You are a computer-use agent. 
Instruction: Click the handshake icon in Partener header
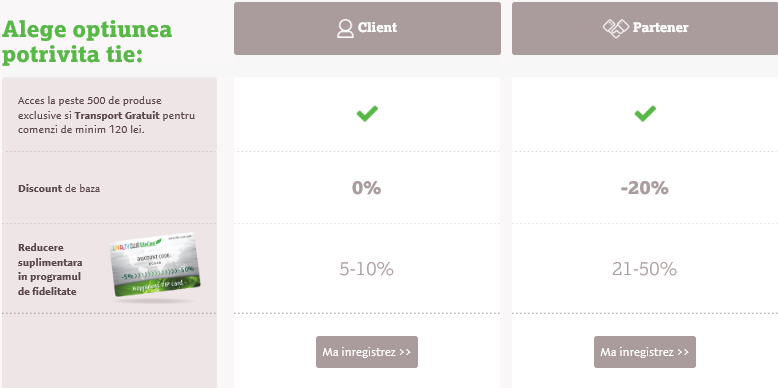(x=616, y=28)
